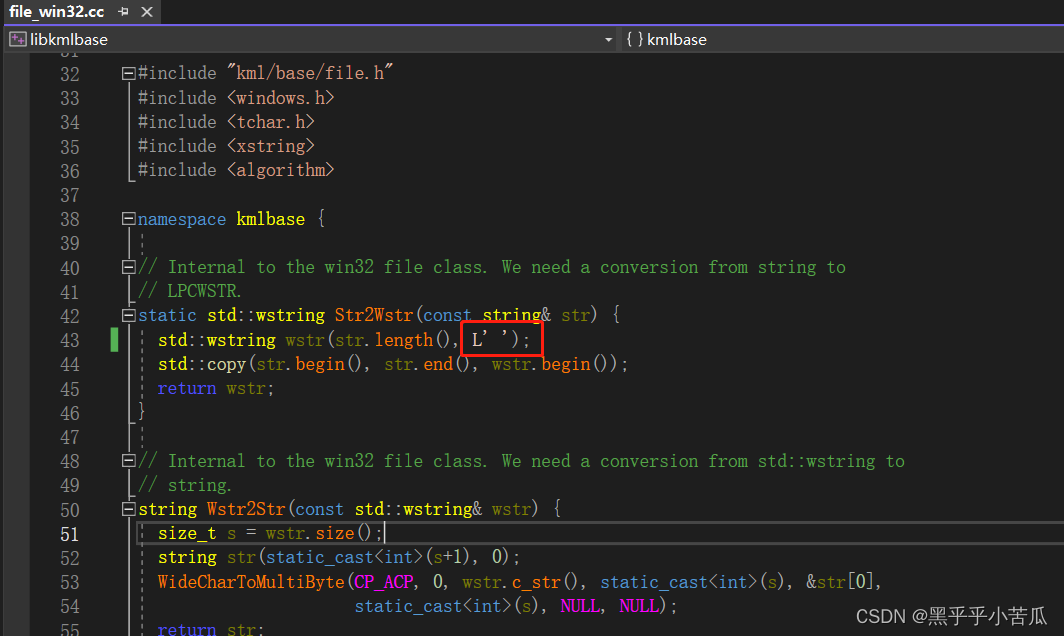The image size is (1064, 636).
Task: Click the green change-tracking bar at line 43
Action: tap(115, 339)
